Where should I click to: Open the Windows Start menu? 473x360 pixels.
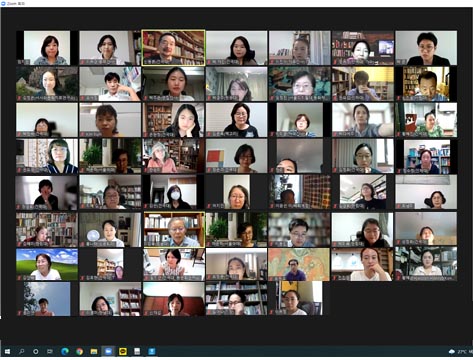point(7,351)
